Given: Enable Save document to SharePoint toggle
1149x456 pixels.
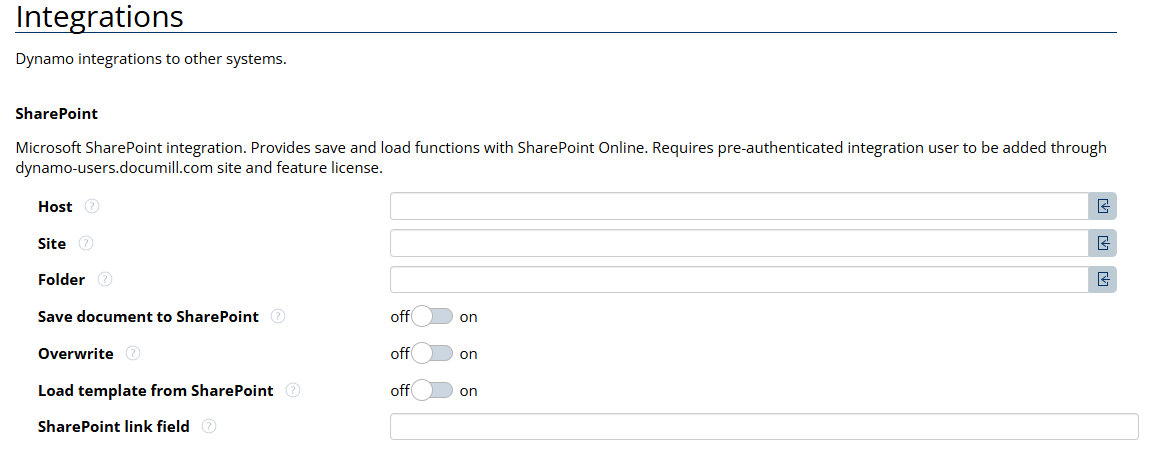Looking at the screenshot, I should [433, 317].
